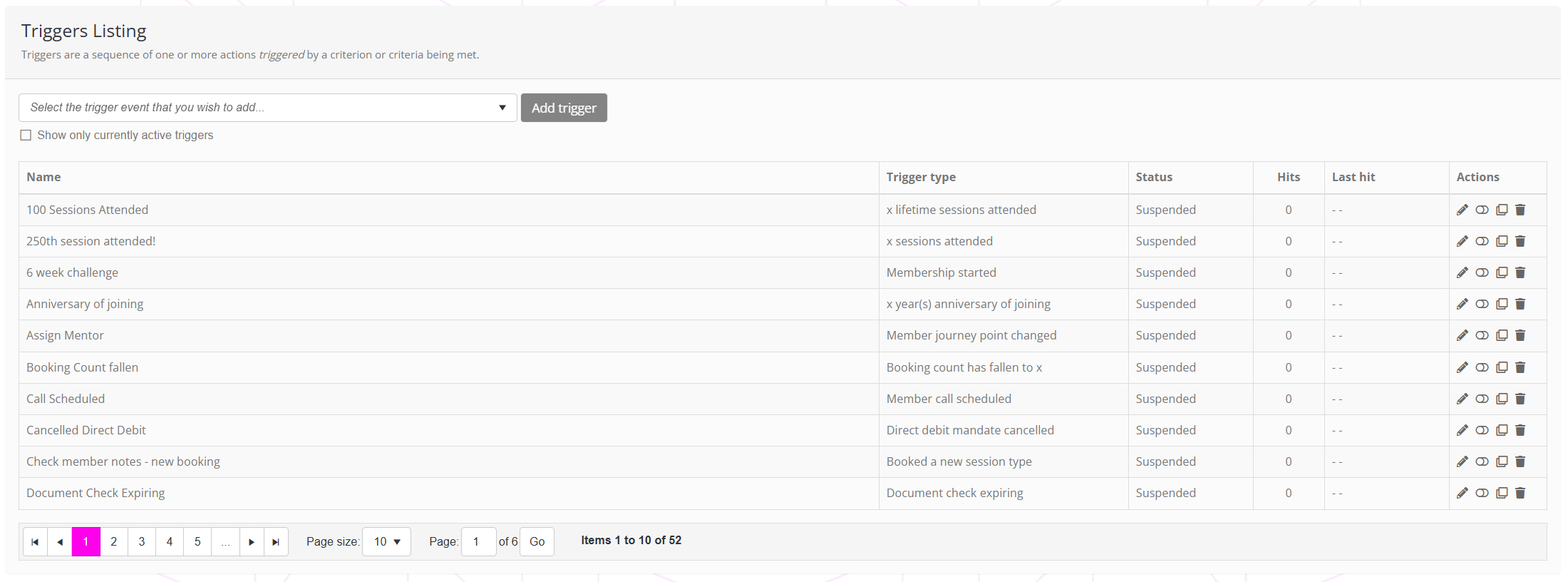Enable 'Show only currently active triggers' checkbox
This screenshot has height=582, width=1568.
coord(26,136)
